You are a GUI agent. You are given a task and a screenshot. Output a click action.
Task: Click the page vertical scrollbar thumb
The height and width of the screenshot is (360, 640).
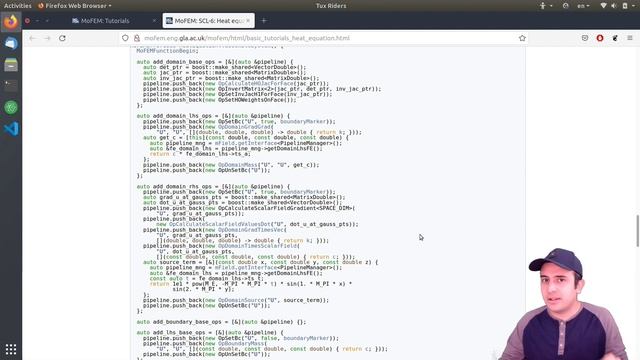637,231
